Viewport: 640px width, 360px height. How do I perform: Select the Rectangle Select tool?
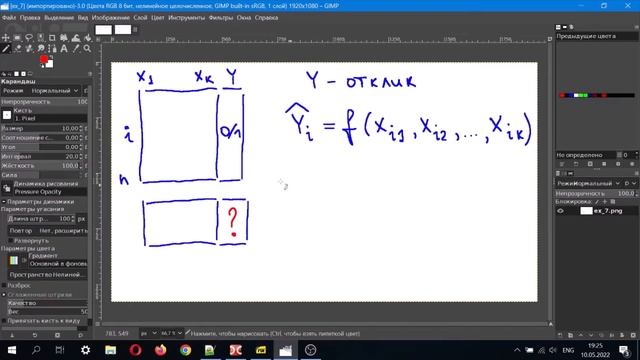[17, 38]
